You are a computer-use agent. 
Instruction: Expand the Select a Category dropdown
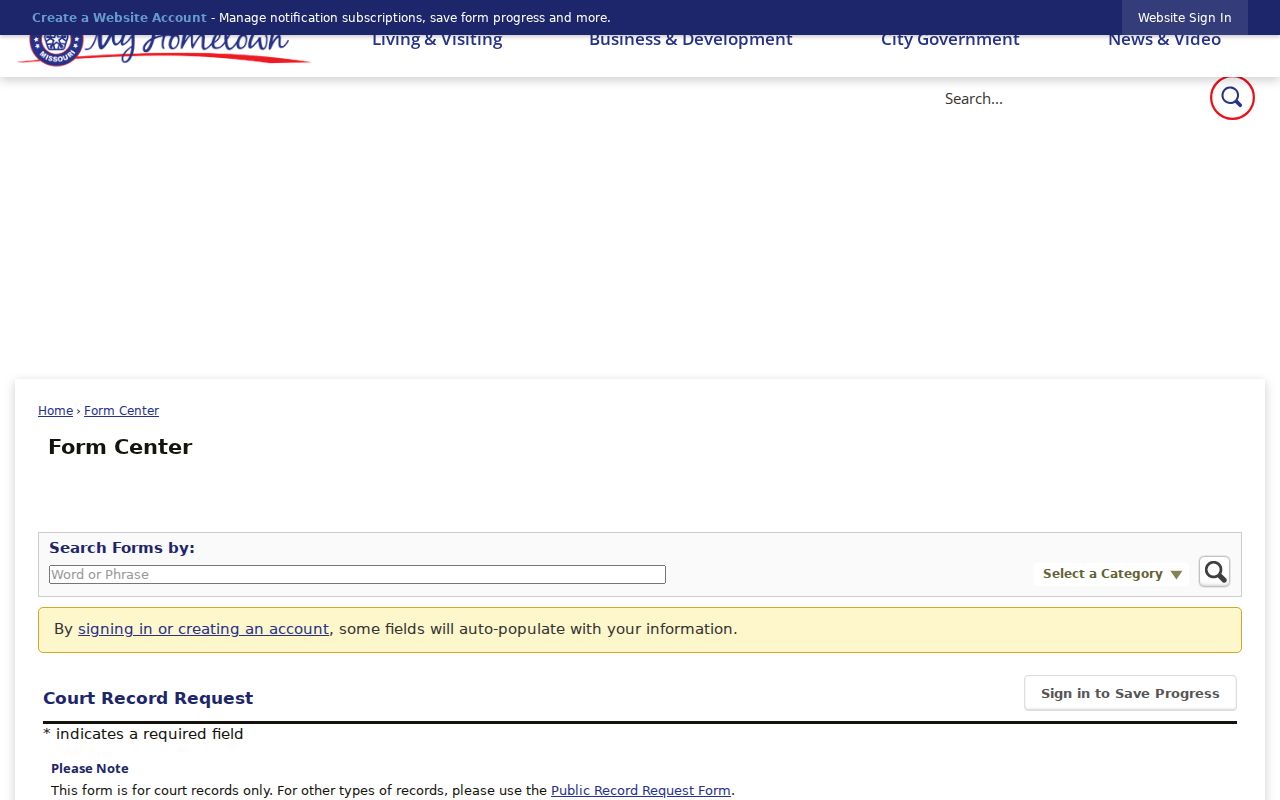pyautogui.click(x=1112, y=574)
